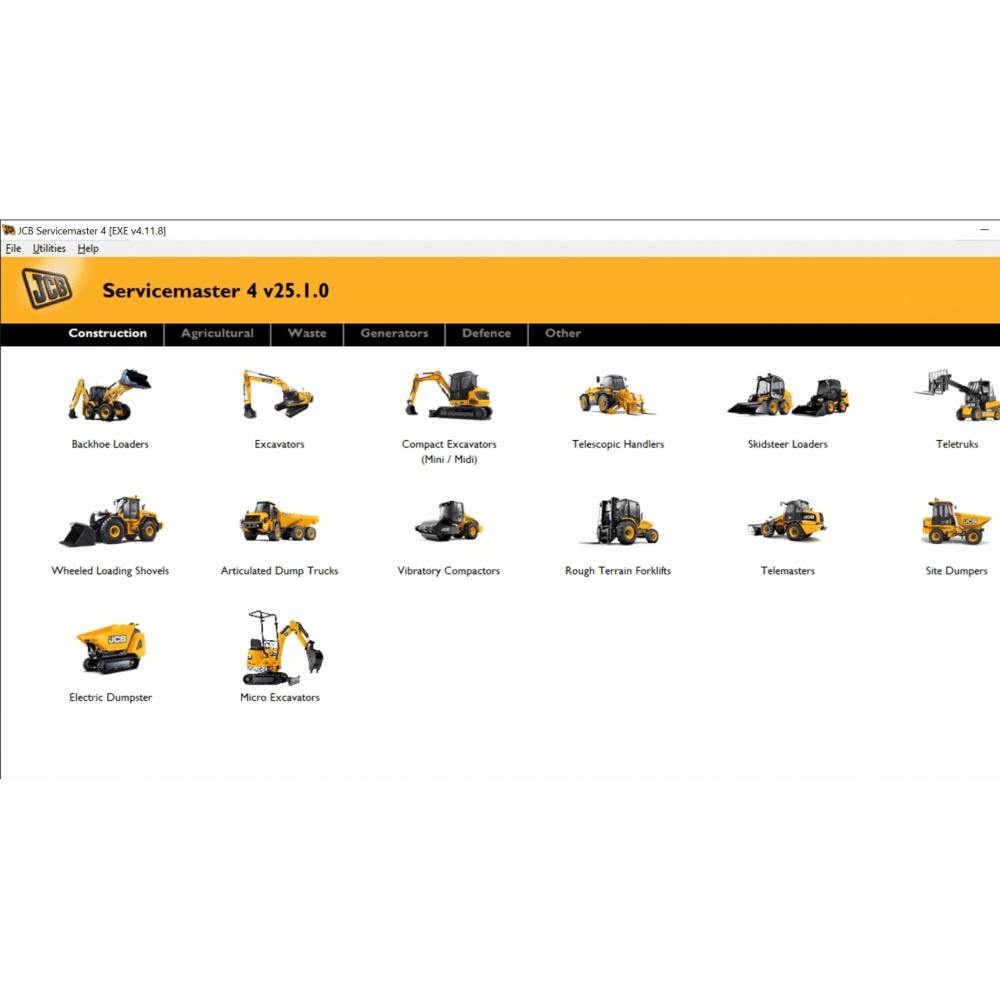1000x1000 pixels.
Task: Click the Electric Dumpster label text
Action: (111, 698)
